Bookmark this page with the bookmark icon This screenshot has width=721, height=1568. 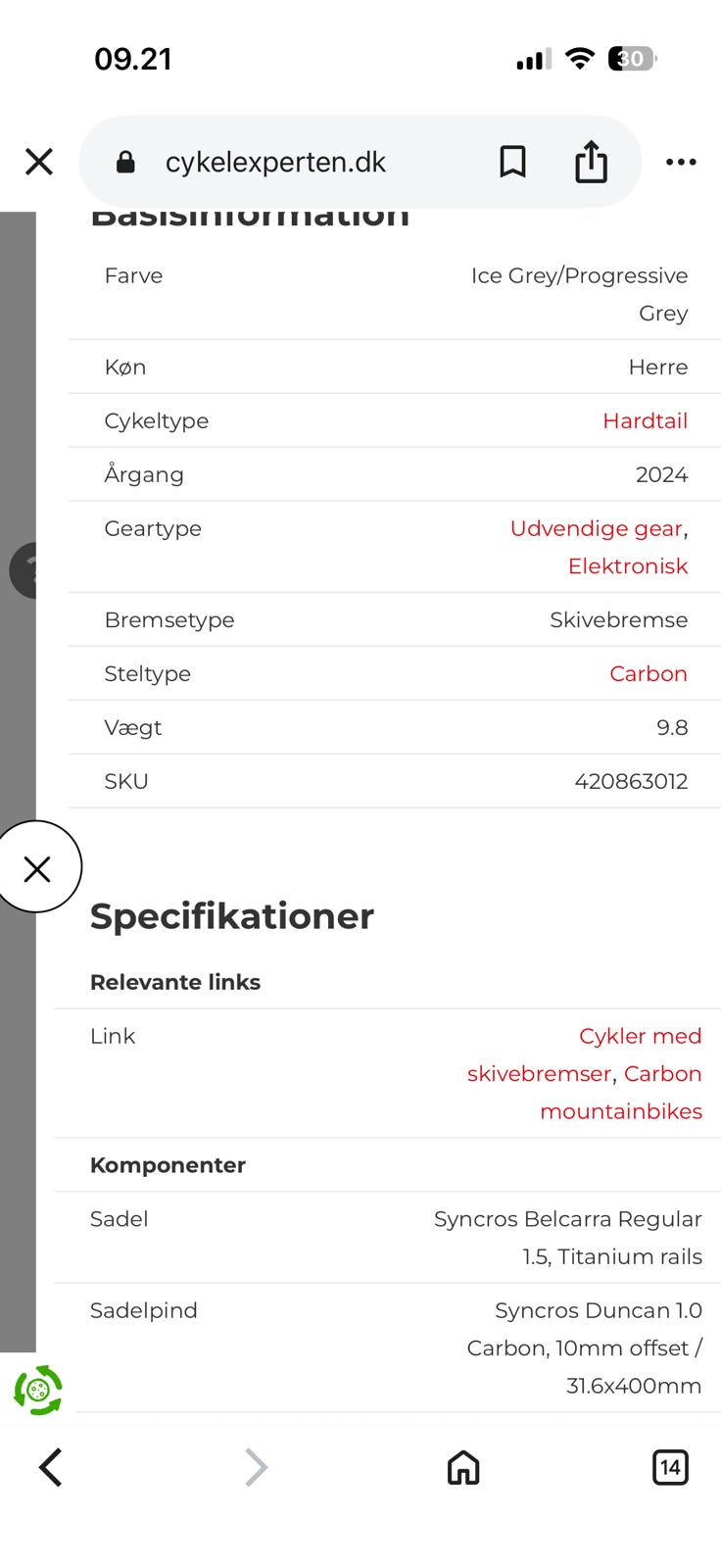[512, 162]
